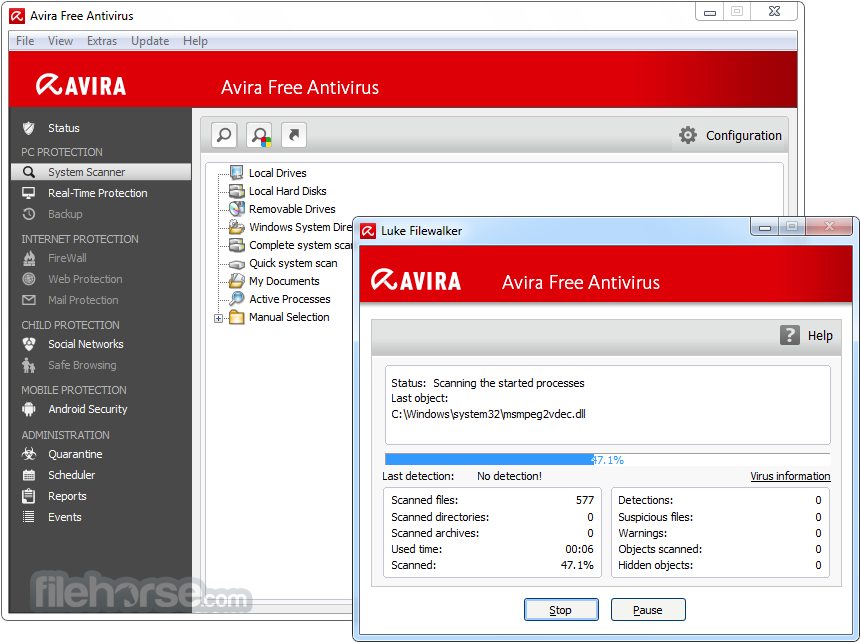Click the Reports sidebar label
861x643 pixels.
click(67, 496)
